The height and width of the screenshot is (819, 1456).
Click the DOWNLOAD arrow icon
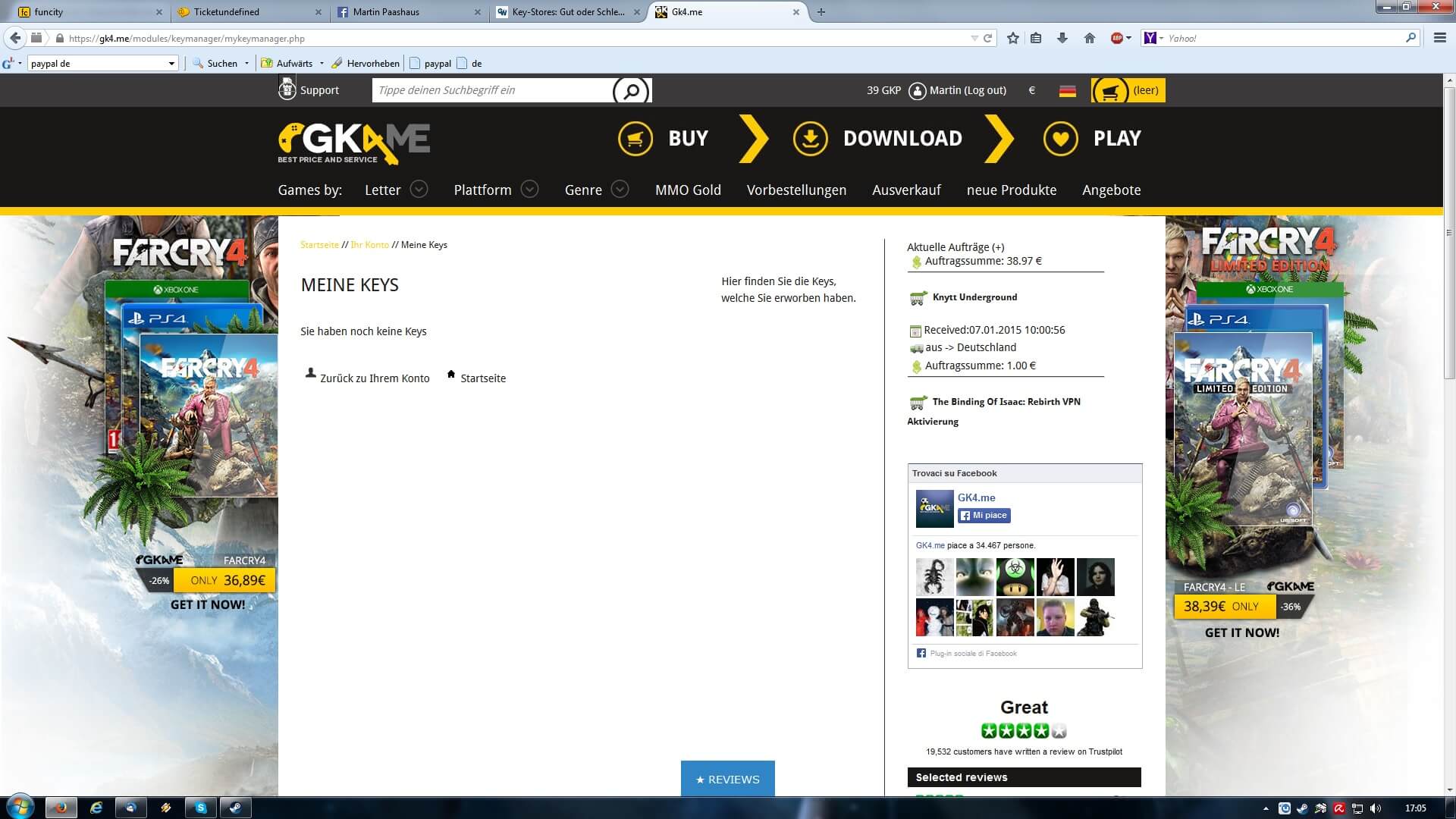(810, 139)
